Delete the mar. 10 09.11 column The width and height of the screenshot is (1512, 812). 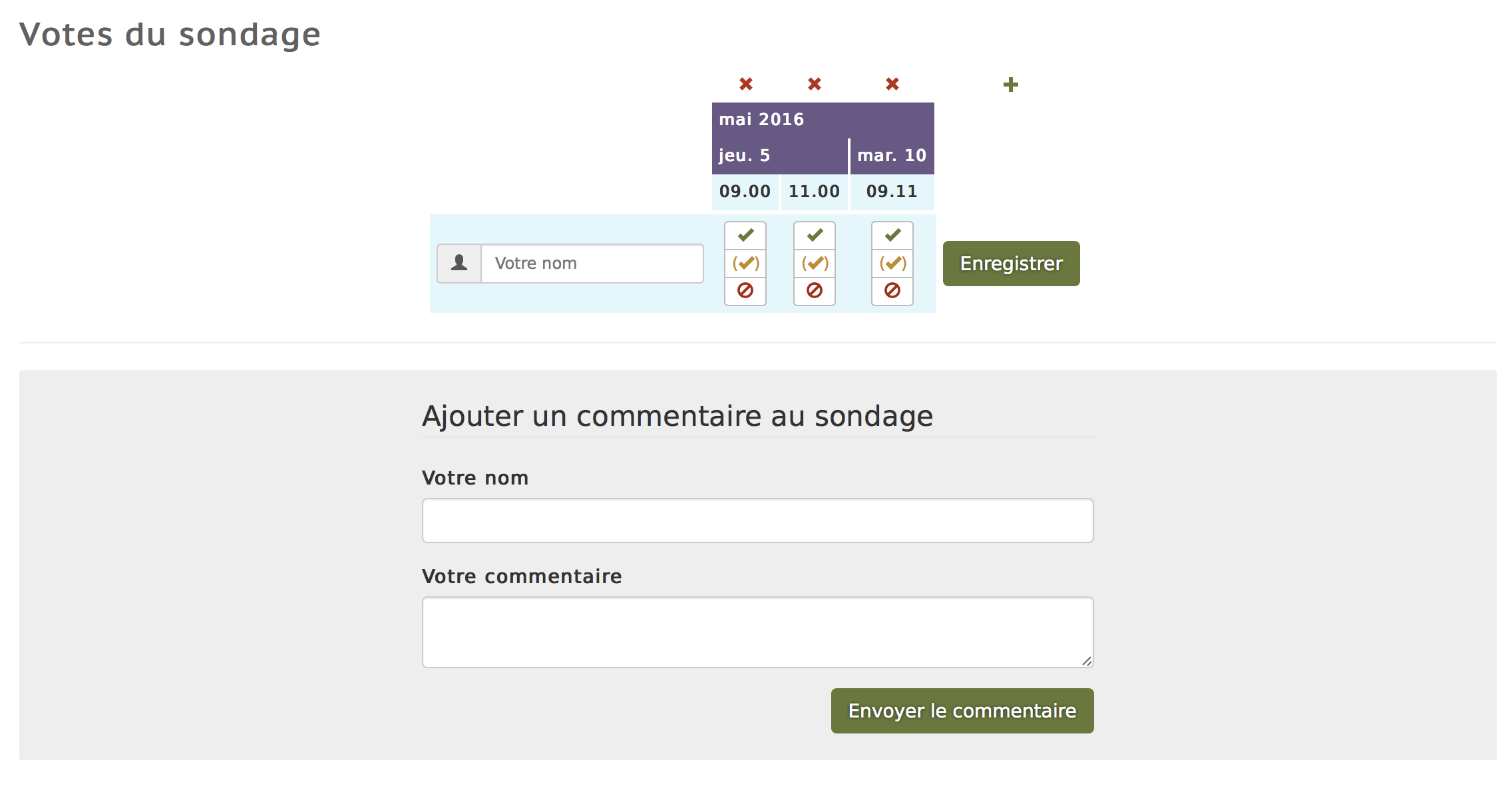pyautogui.click(x=892, y=84)
